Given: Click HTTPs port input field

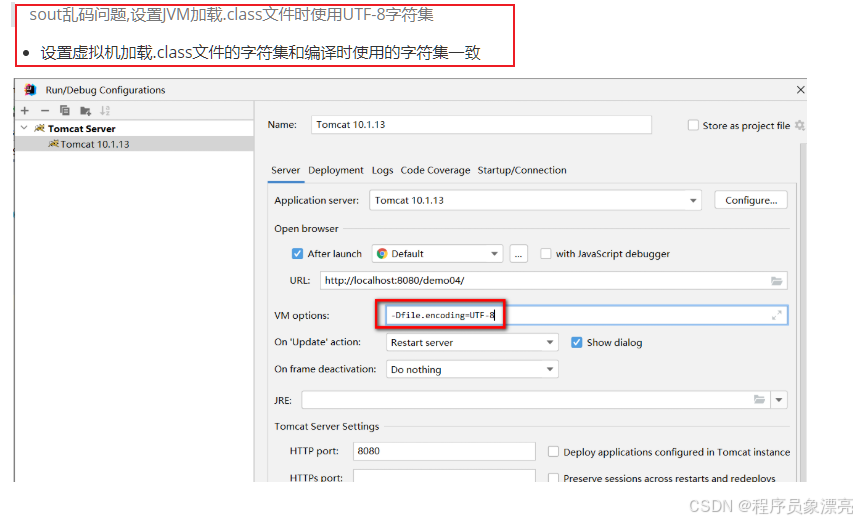Looking at the screenshot, I should [444, 476].
